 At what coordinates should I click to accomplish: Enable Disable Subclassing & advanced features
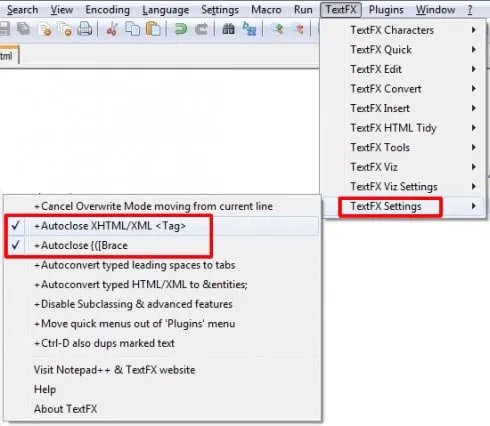tap(161, 304)
